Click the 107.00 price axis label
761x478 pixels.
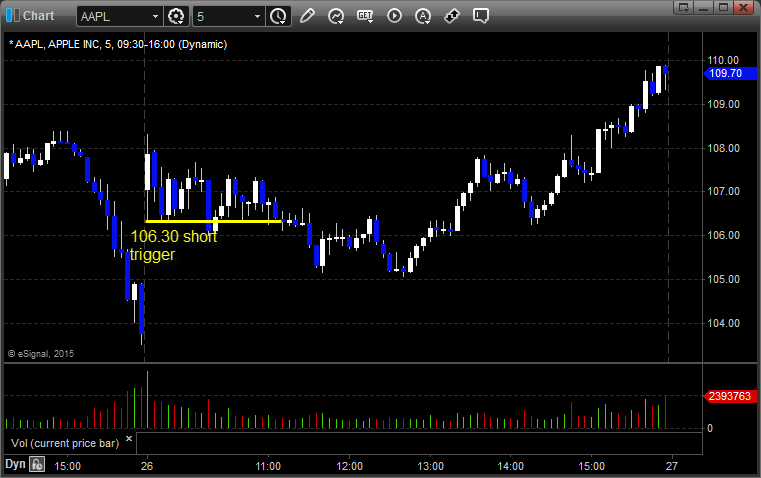[723, 191]
